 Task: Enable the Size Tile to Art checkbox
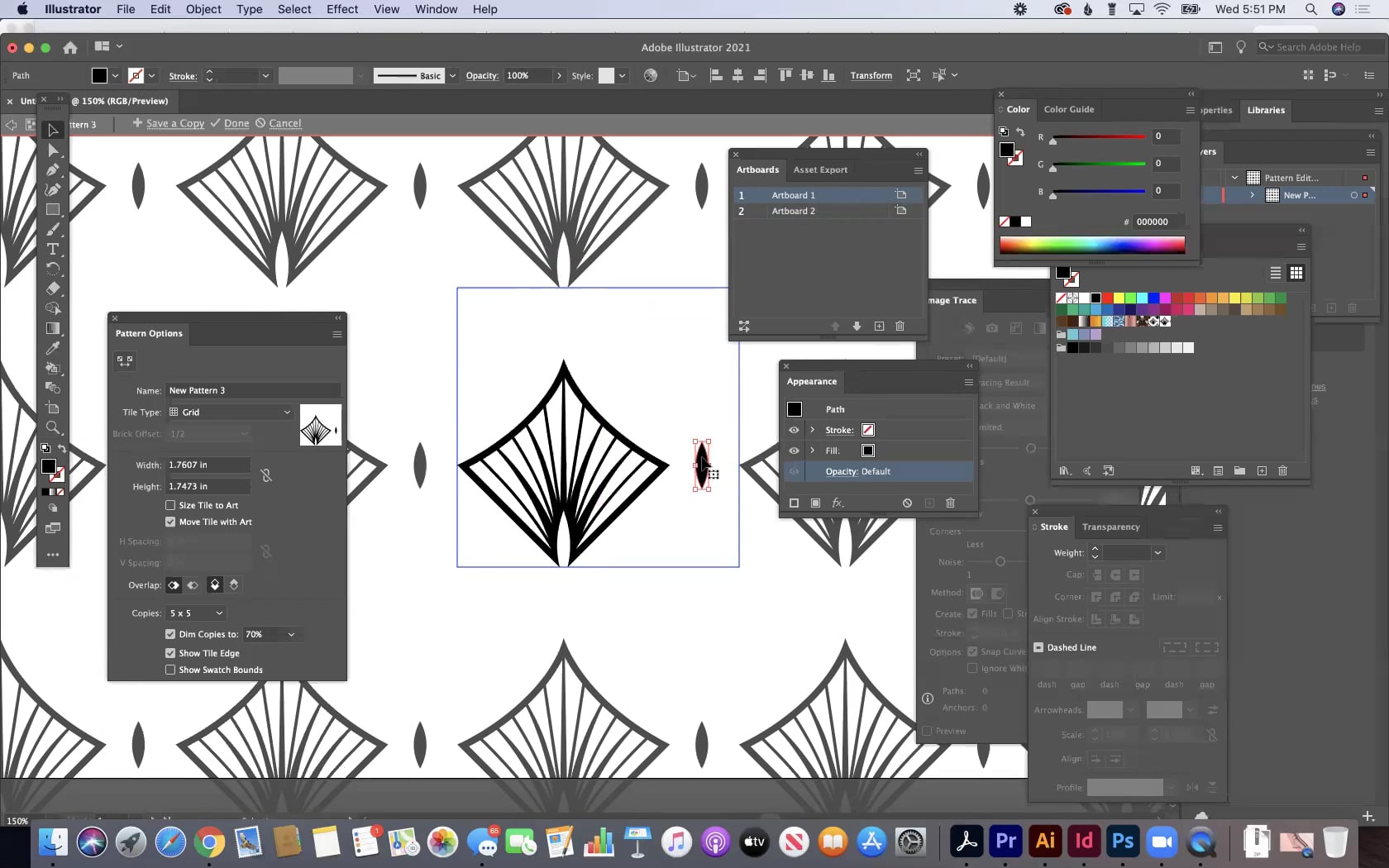pos(169,505)
